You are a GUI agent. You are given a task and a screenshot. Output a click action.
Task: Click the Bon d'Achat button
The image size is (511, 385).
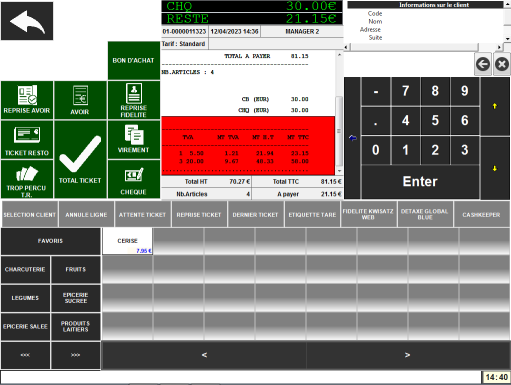point(134,61)
